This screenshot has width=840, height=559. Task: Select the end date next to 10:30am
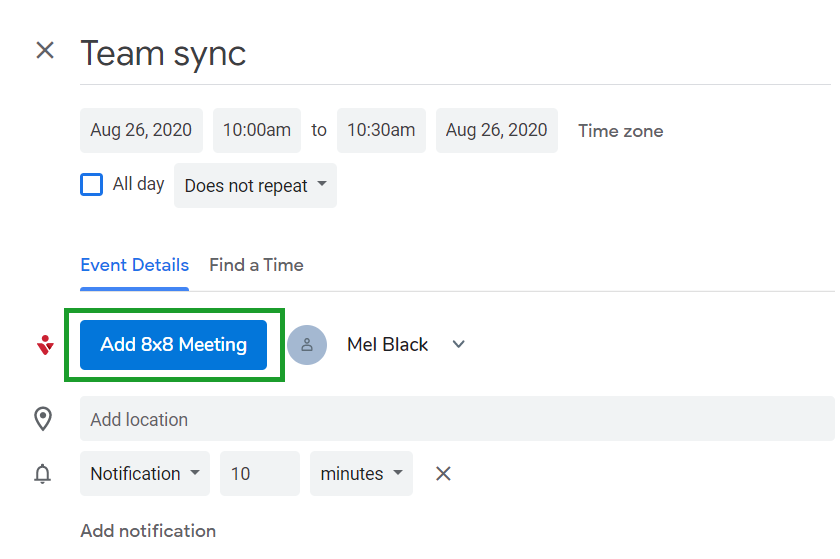tap(497, 130)
